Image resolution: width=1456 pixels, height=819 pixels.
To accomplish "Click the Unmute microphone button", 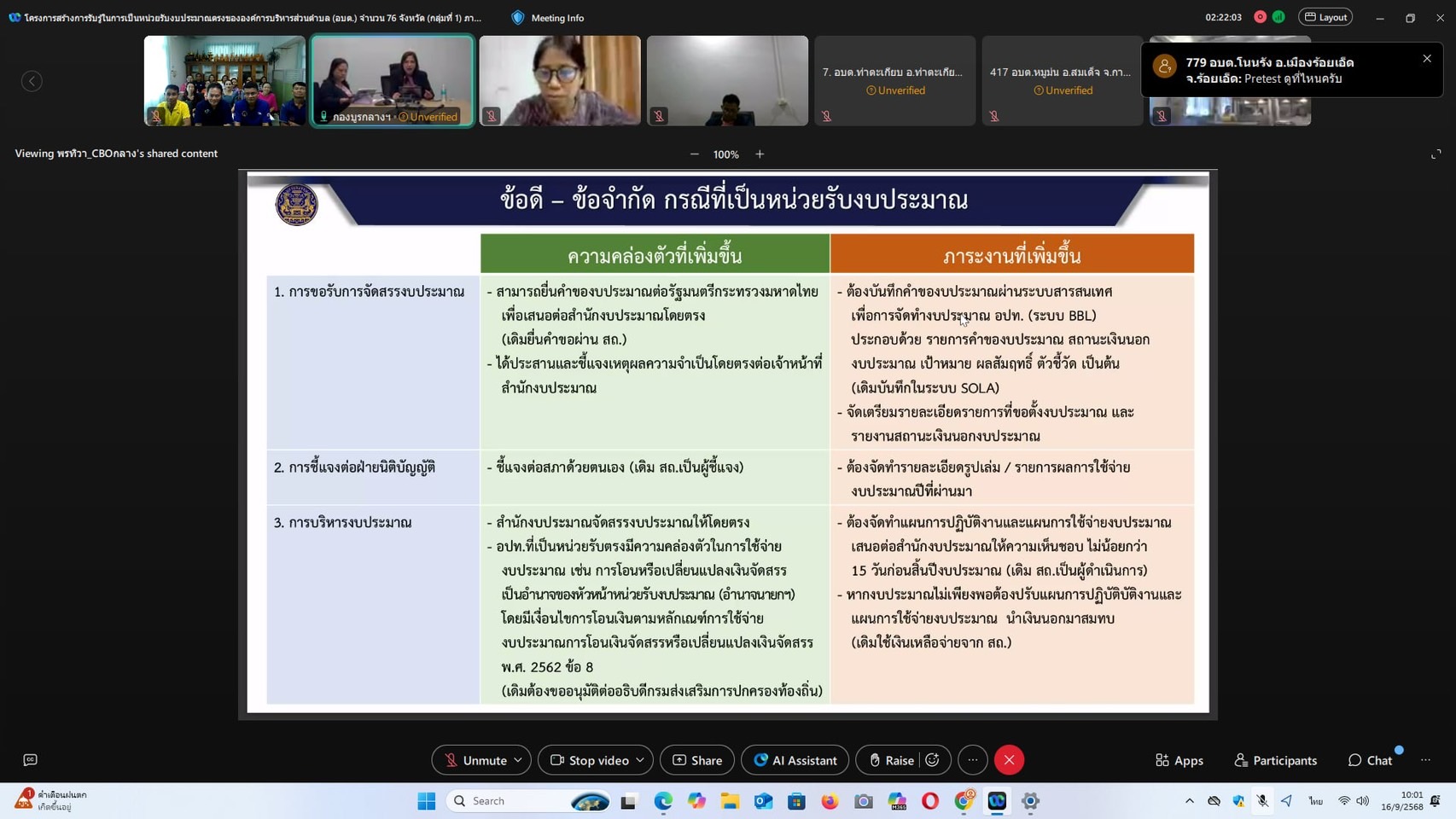I will 475,760.
